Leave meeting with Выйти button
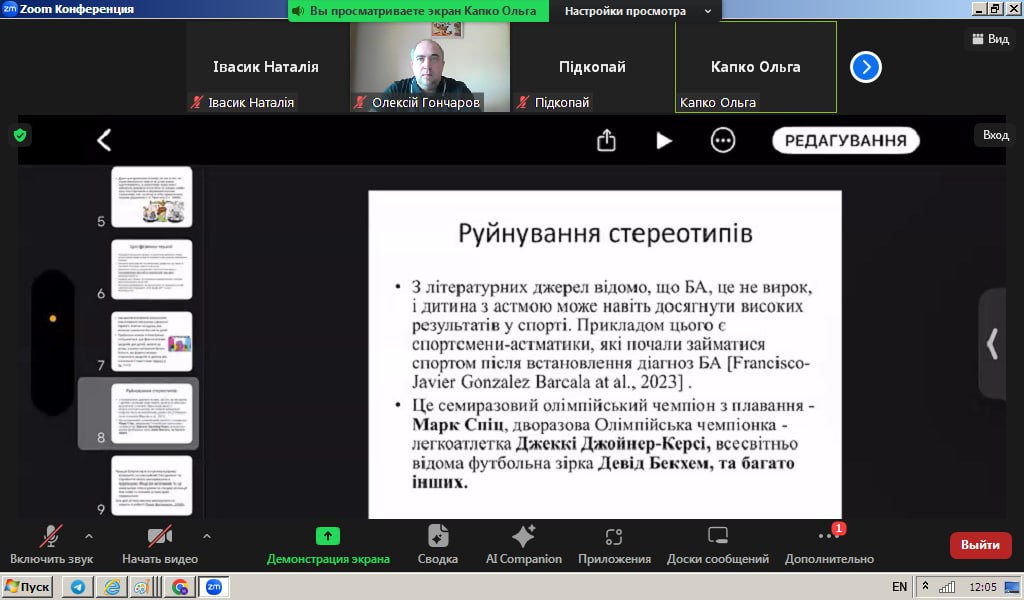This screenshot has height=600, width=1024. [x=980, y=545]
